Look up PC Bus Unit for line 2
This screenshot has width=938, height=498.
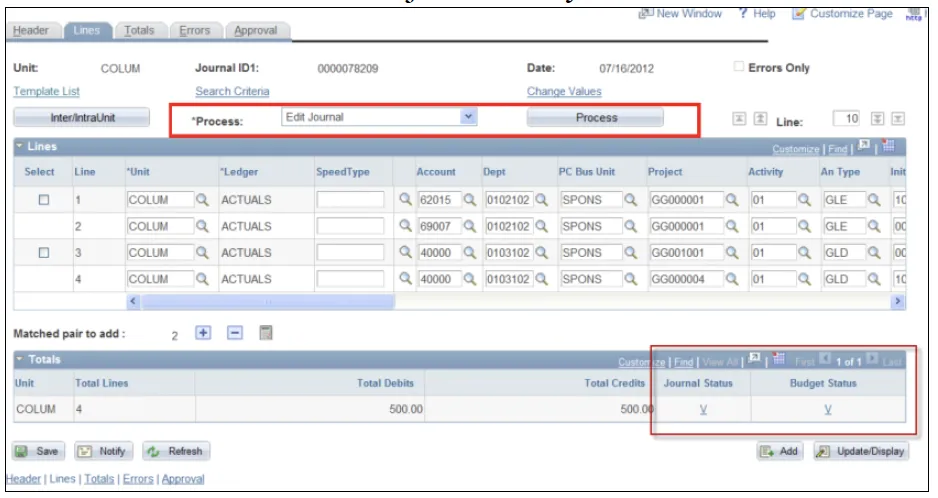point(631,226)
